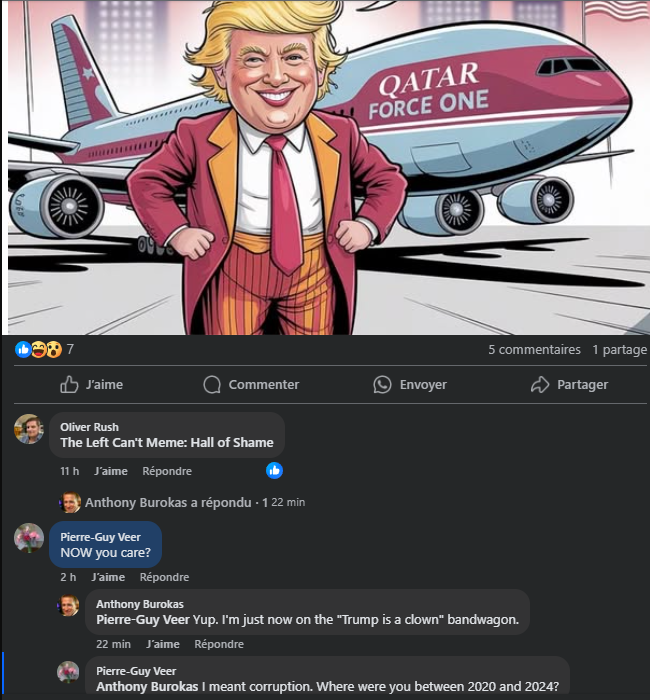
Task: Click the Commenter speech bubble icon
Action: [212, 384]
